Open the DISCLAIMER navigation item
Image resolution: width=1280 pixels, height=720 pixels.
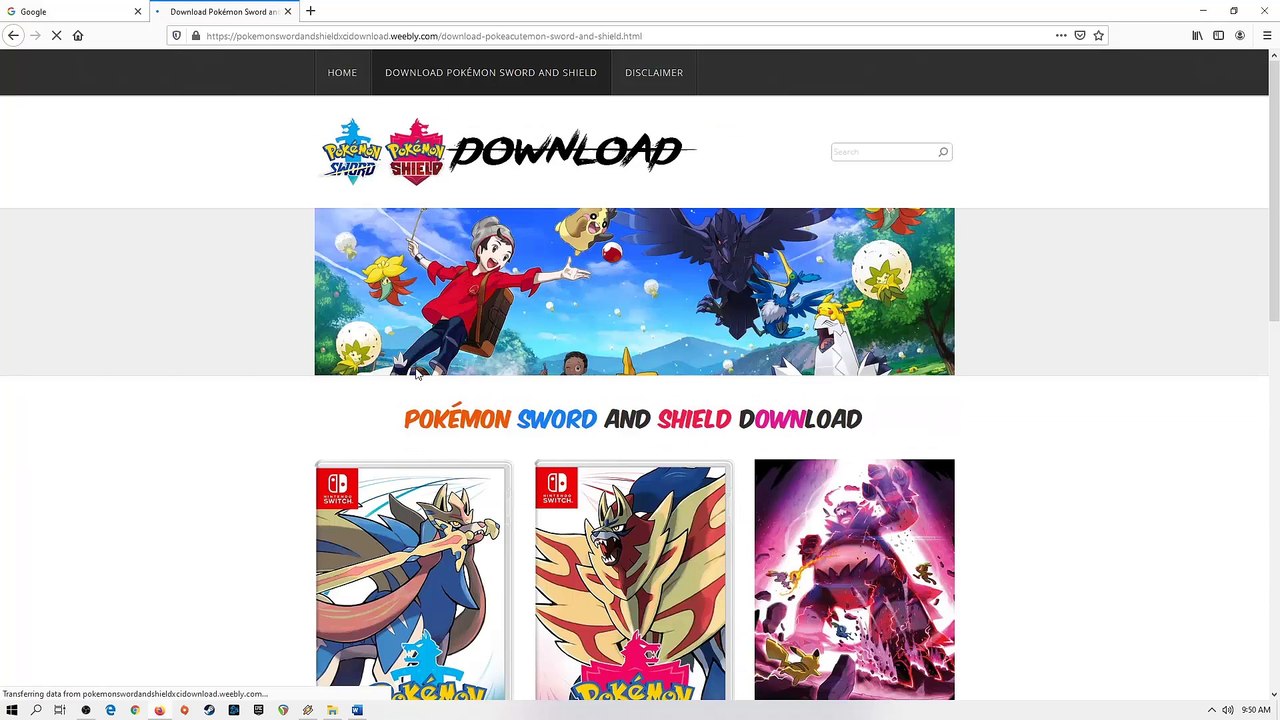(654, 73)
